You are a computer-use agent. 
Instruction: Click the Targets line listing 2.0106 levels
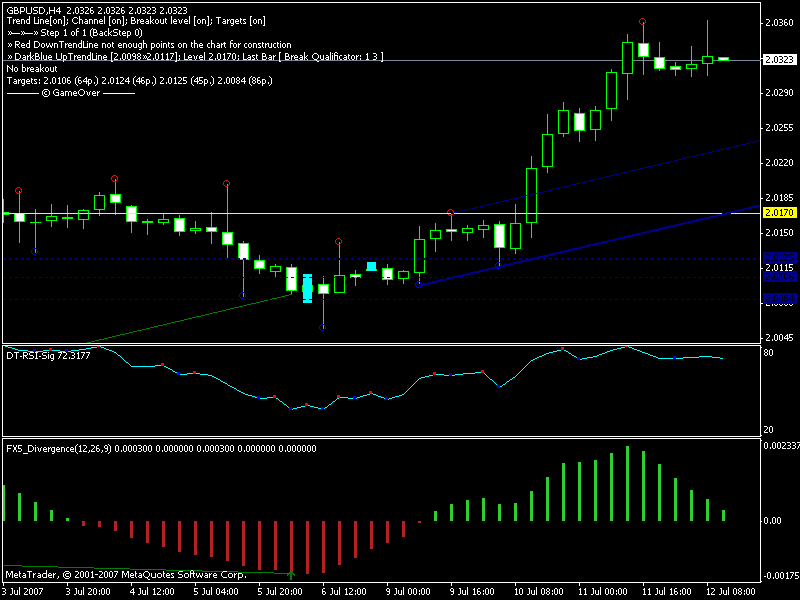pos(139,80)
